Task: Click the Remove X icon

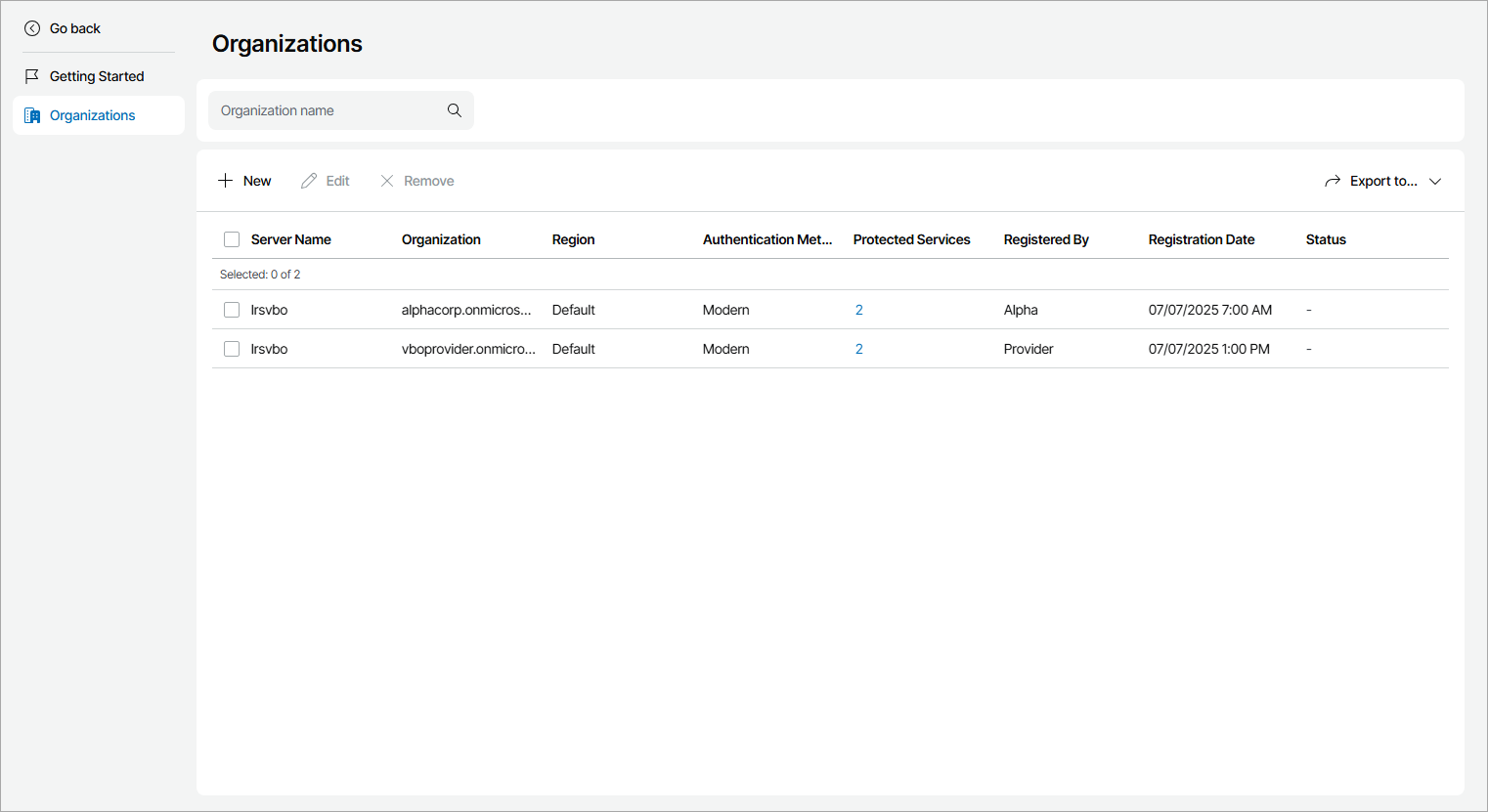Action: tap(387, 181)
